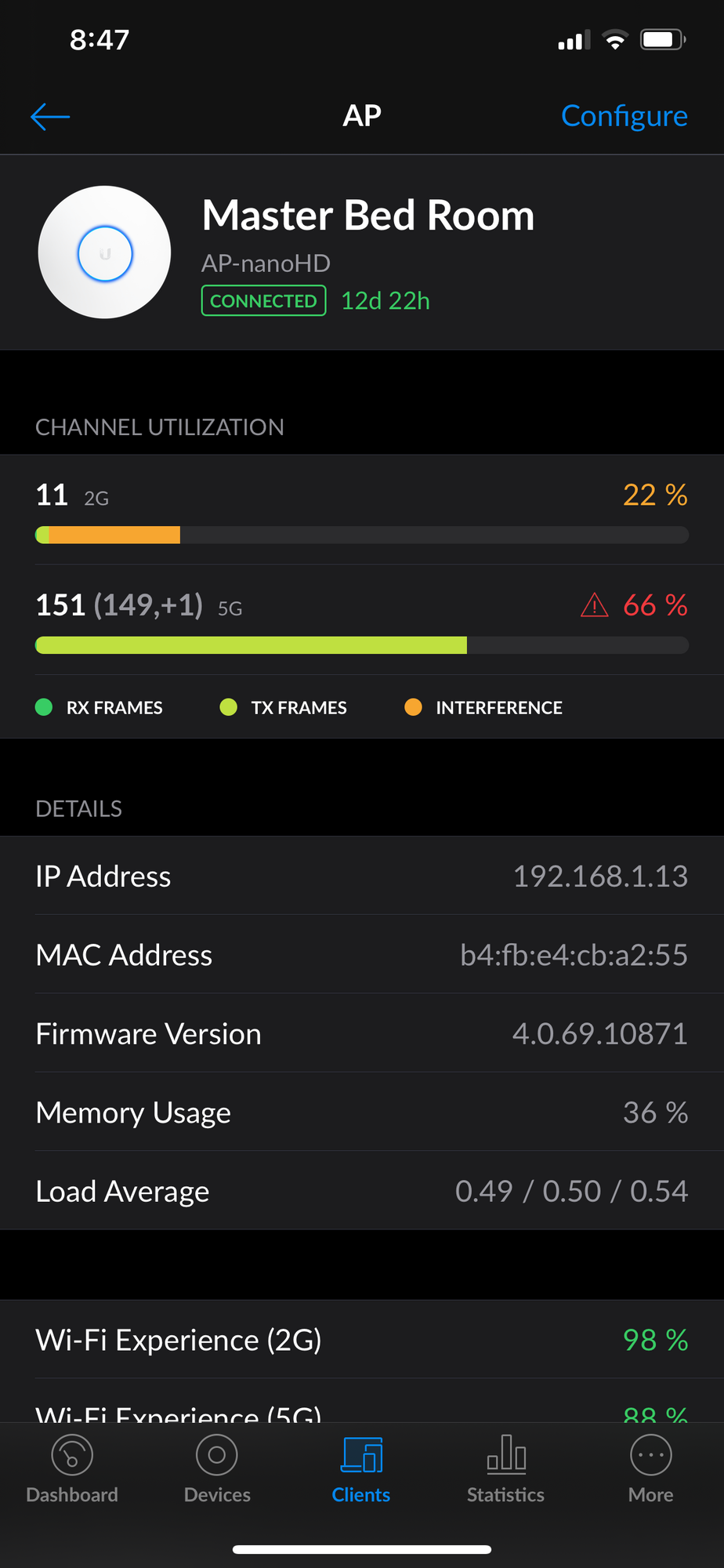Screen dimensions: 724x1568
Task: Select the IP Address row
Action: pyautogui.click(x=362, y=876)
